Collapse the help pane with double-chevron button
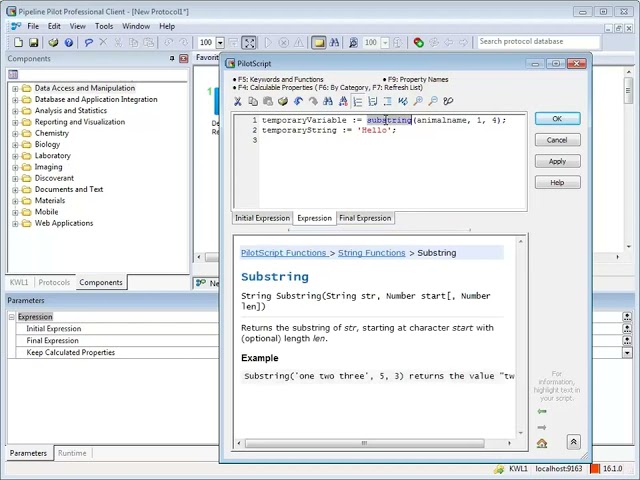 (573, 442)
